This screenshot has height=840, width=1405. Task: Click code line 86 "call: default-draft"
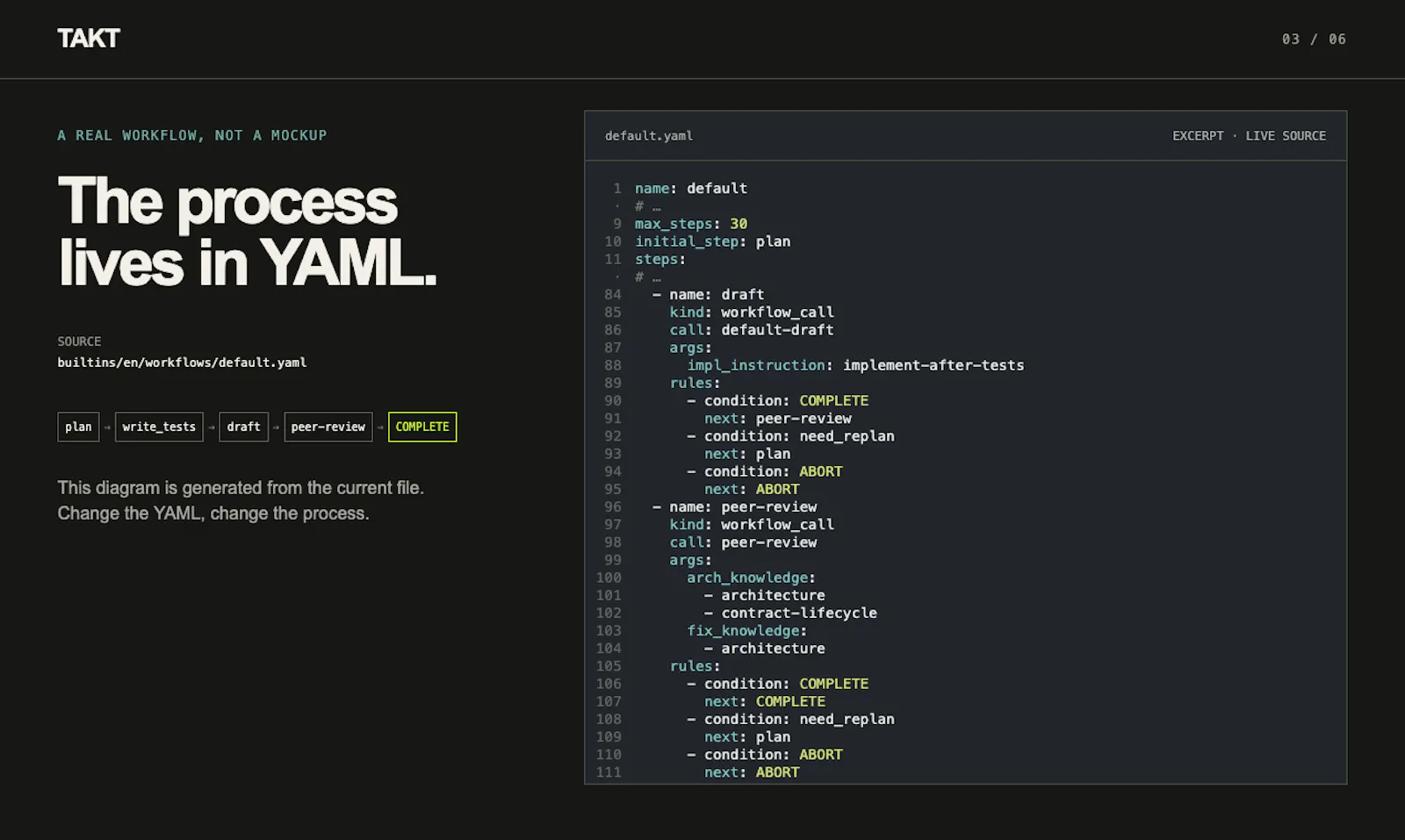[752, 330]
